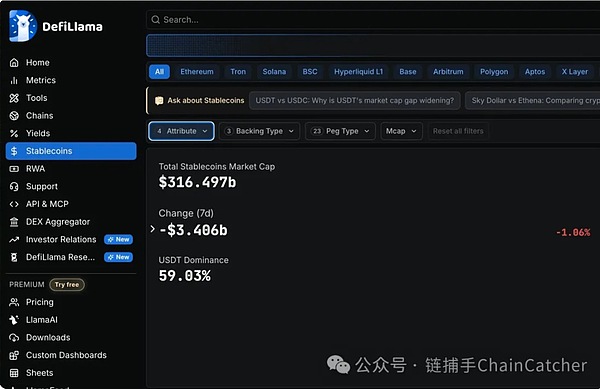
Task: Click the New badge beside DefiLlama Research
Action: tap(119, 257)
